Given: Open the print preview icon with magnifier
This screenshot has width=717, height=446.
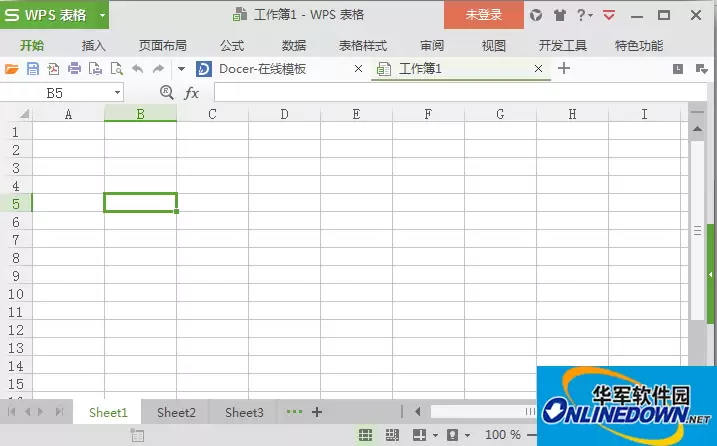Looking at the screenshot, I should coord(117,69).
